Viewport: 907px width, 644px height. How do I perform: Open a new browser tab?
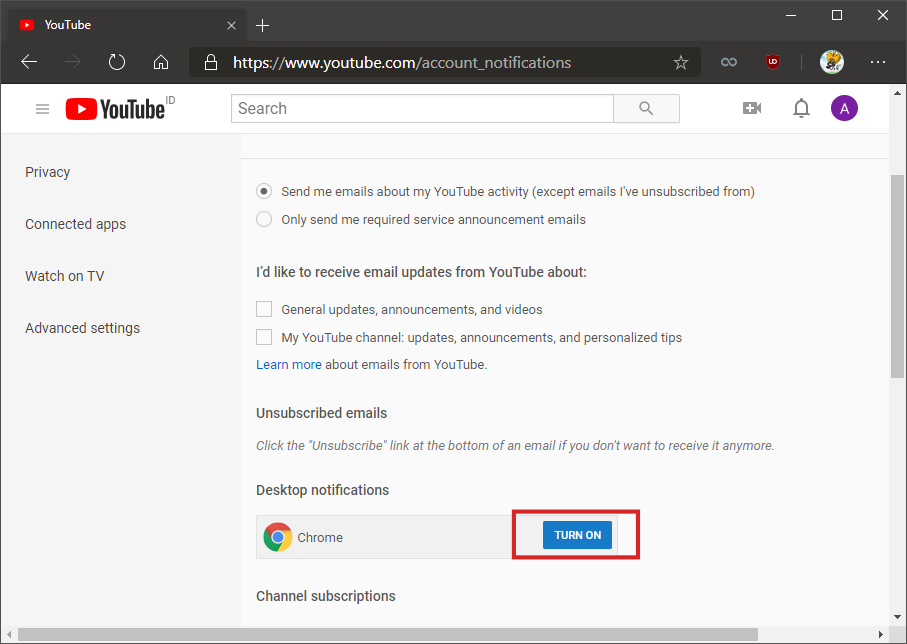click(263, 25)
